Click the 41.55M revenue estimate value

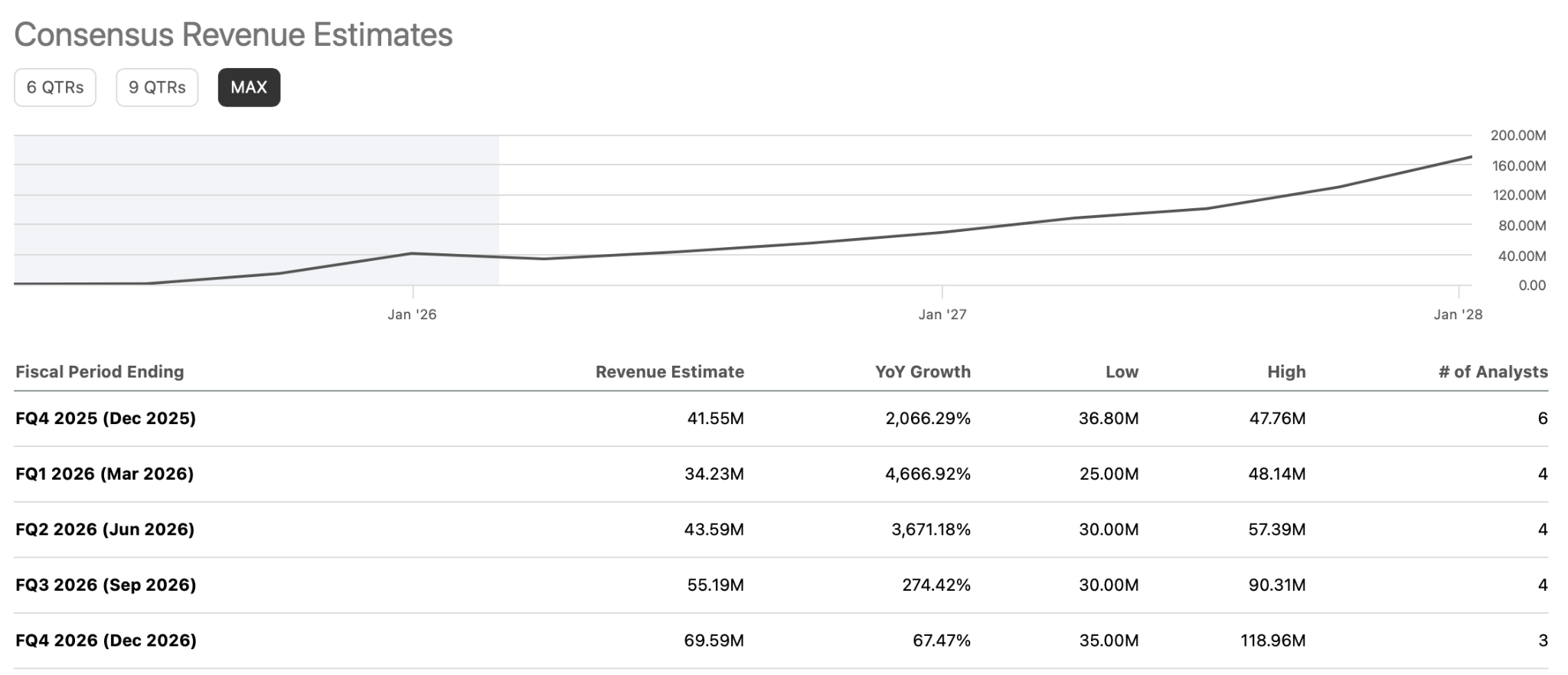[716, 419]
